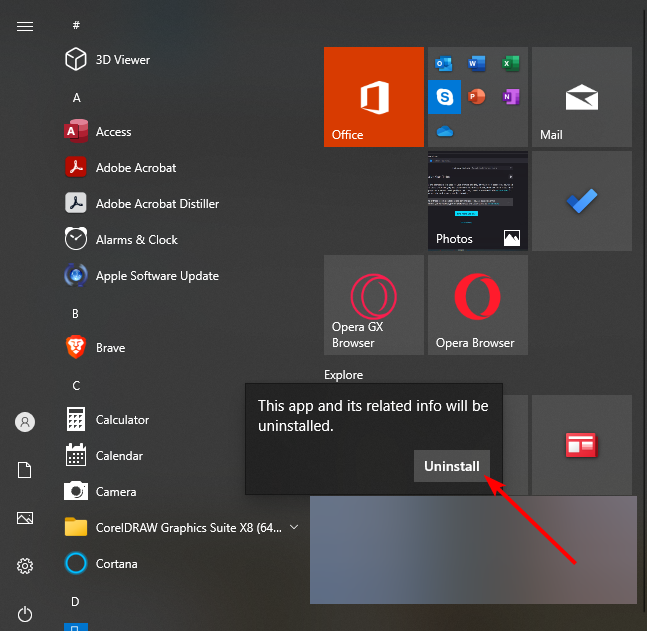Screen dimensions: 647x631
Task: Open the Pictures sidebar icon
Action: click(25, 518)
